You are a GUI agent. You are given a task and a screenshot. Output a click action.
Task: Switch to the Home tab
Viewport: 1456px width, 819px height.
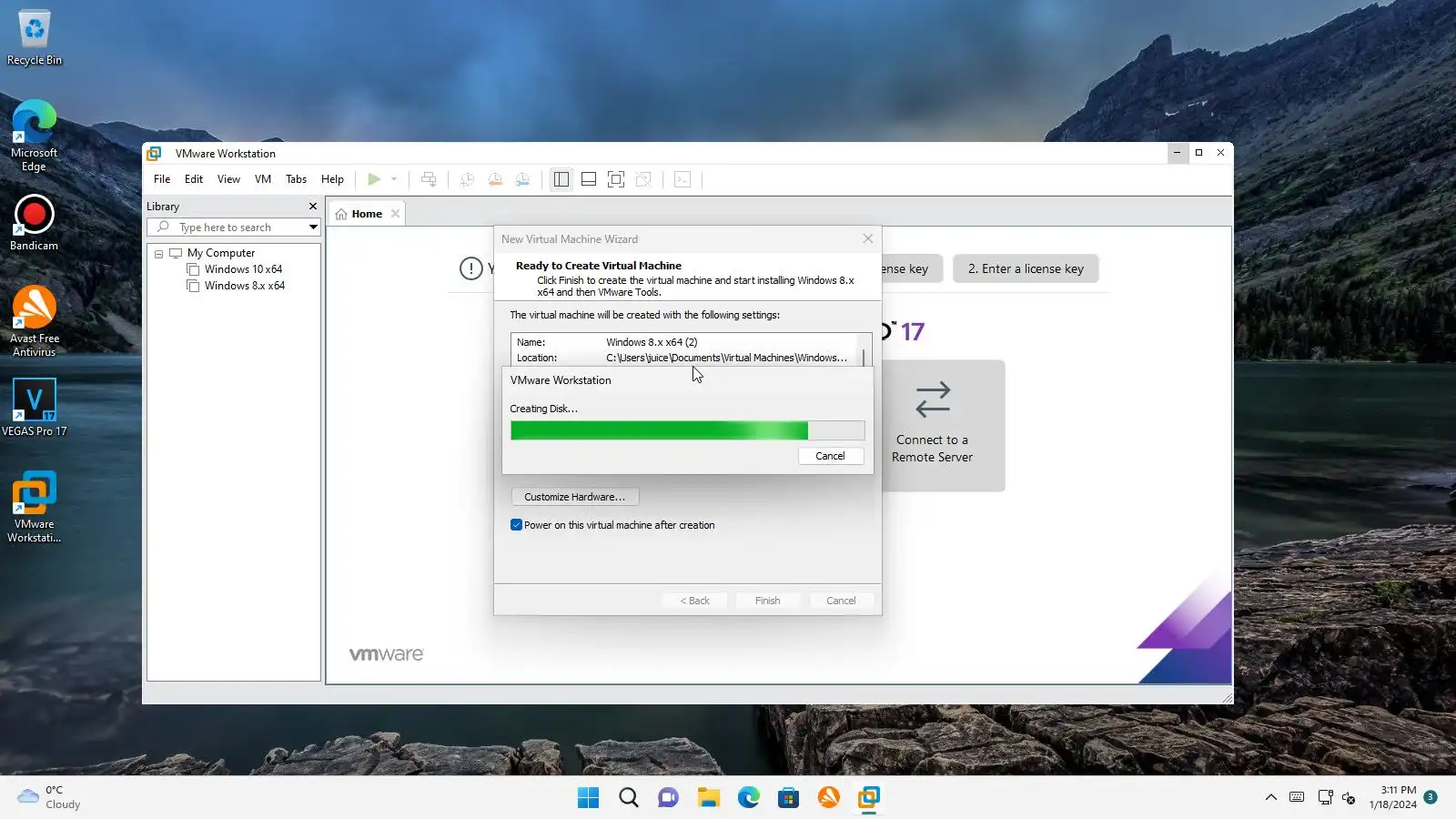tap(367, 214)
